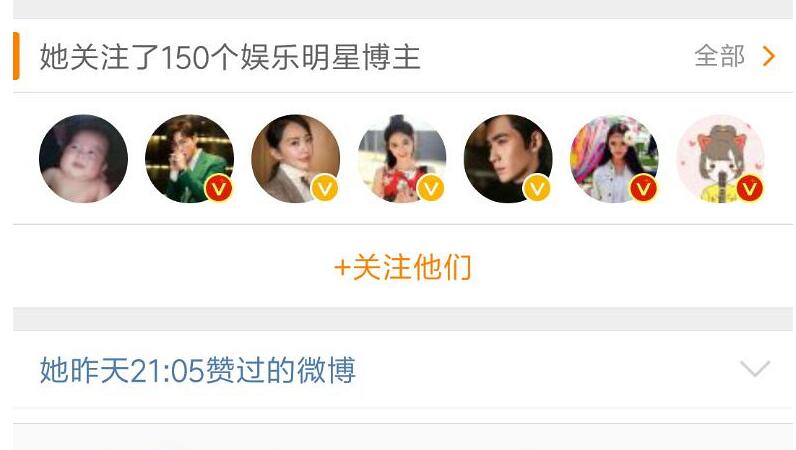This screenshot has width=796, height=450.
Task: Open the woman with flower hairpiece avatar
Action: tap(614, 158)
